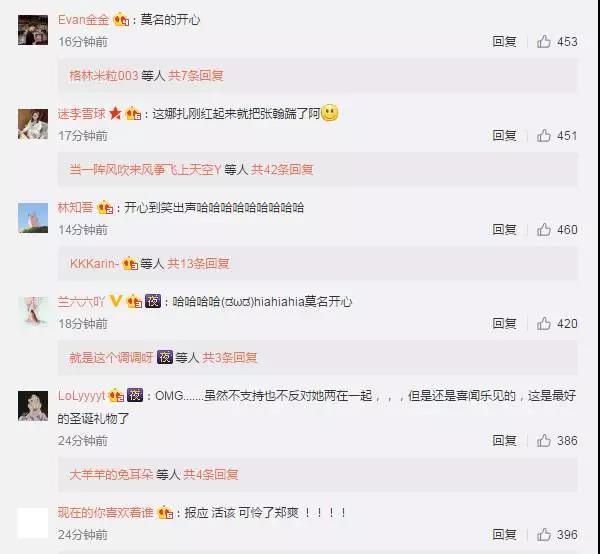Click 回复 on 林知吾's comment
Viewport: 600px width, 554px height.
point(504,230)
